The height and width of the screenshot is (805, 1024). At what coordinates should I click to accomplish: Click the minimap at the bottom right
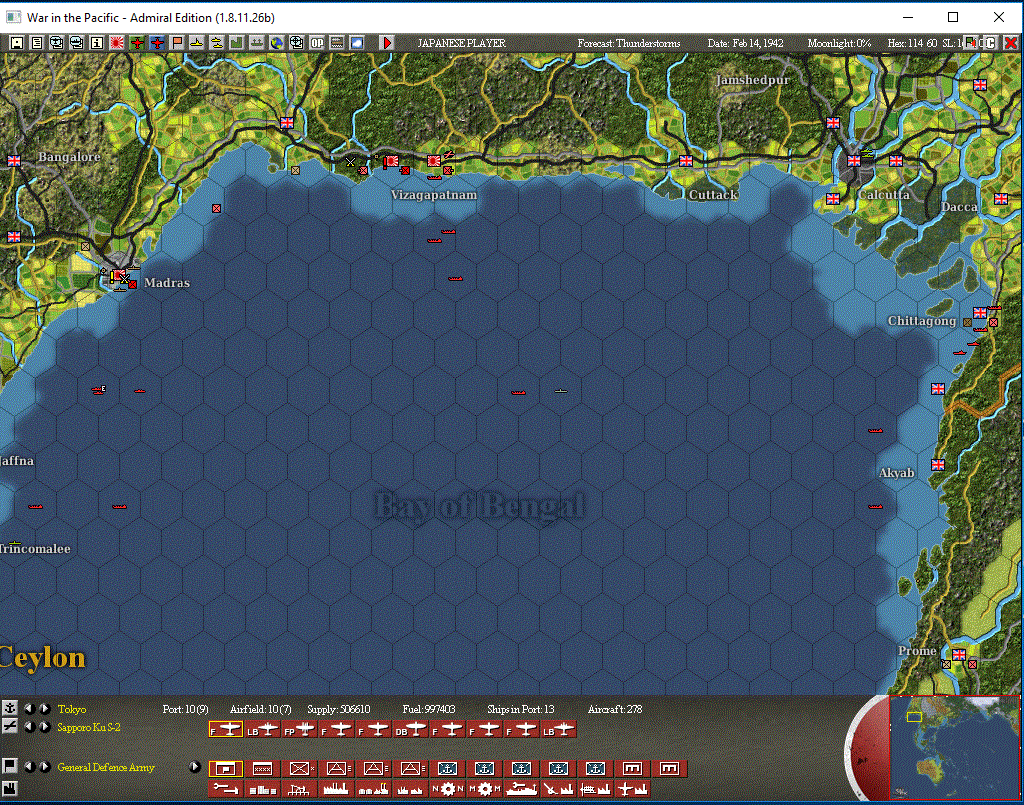coord(953,748)
